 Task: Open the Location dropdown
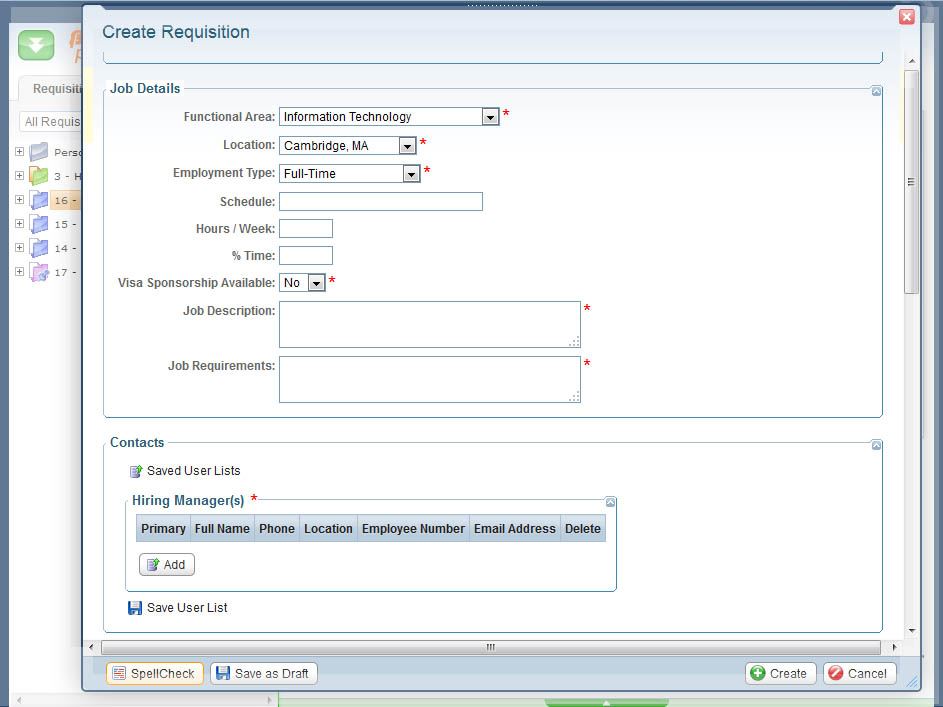click(x=406, y=146)
